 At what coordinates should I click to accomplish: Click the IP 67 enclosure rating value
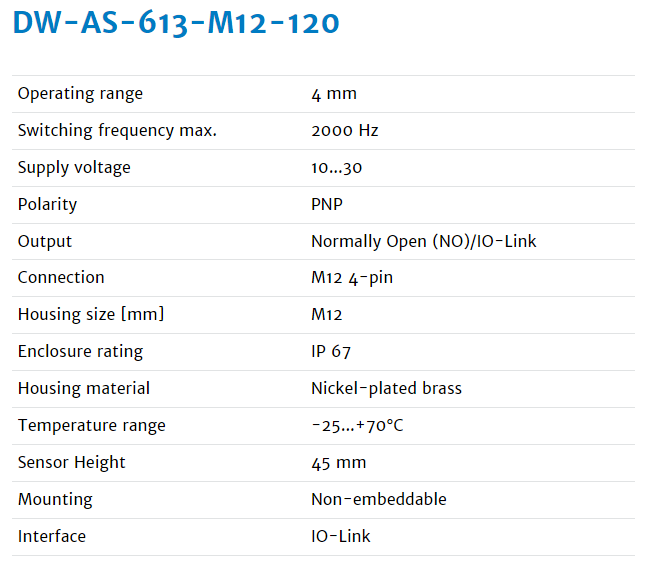[331, 351]
